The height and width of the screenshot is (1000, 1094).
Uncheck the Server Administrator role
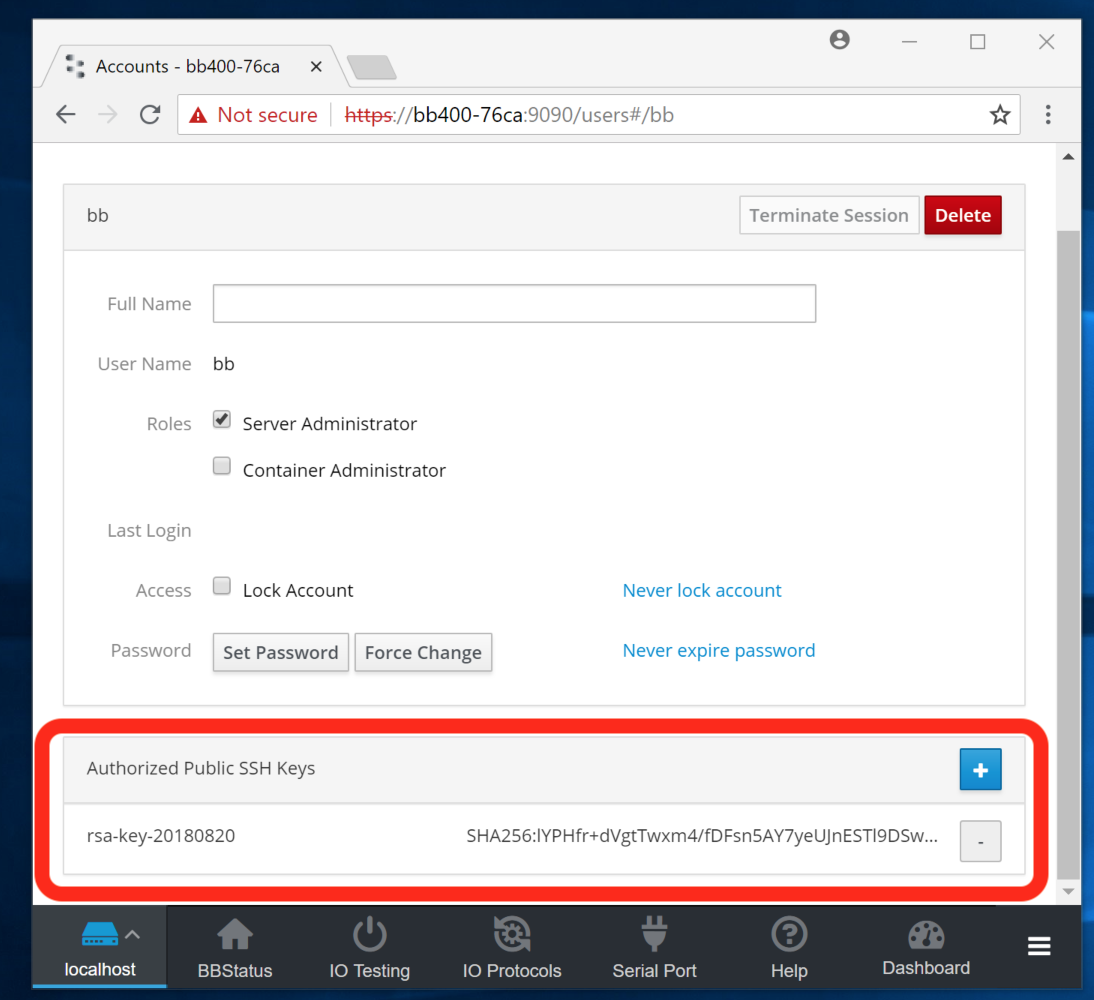[x=222, y=421]
